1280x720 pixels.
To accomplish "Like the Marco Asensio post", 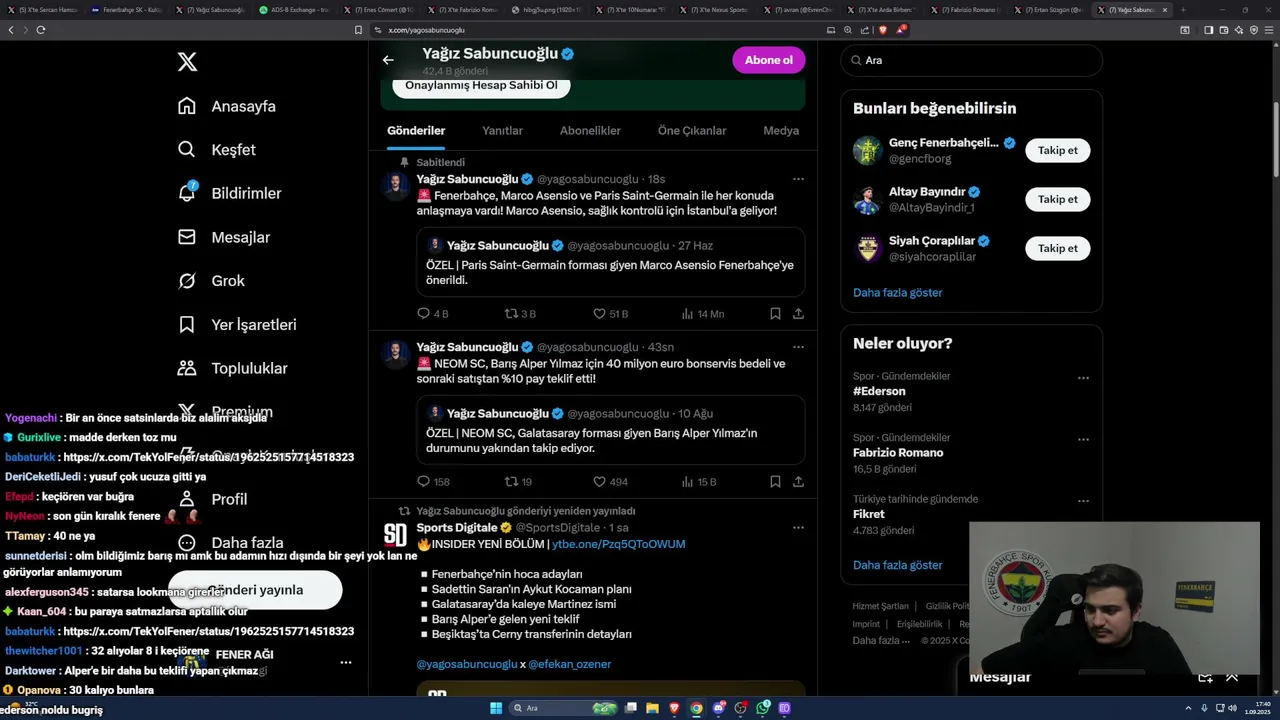I will coord(610,314).
